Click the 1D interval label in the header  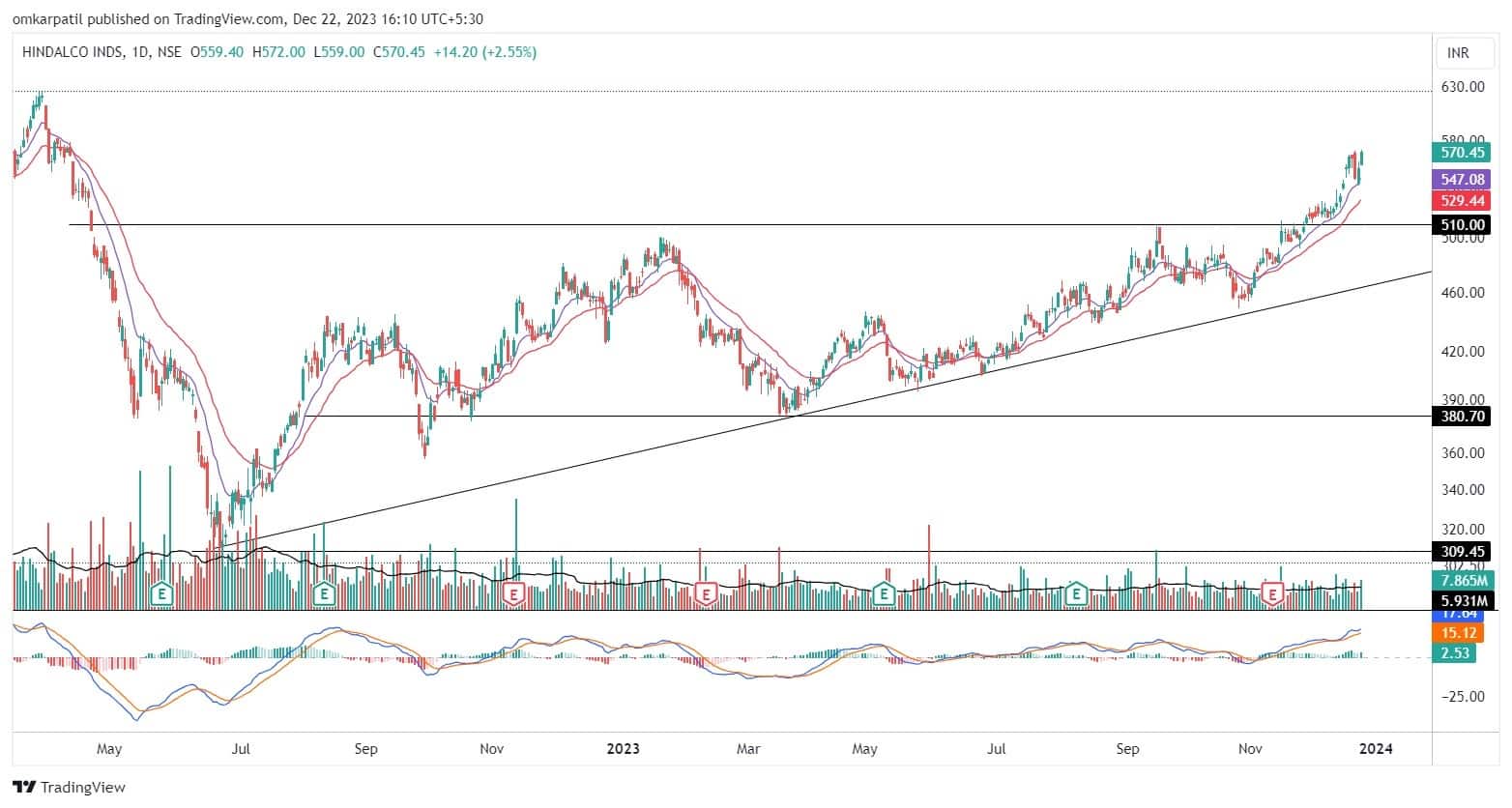click(x=141, y=52)
